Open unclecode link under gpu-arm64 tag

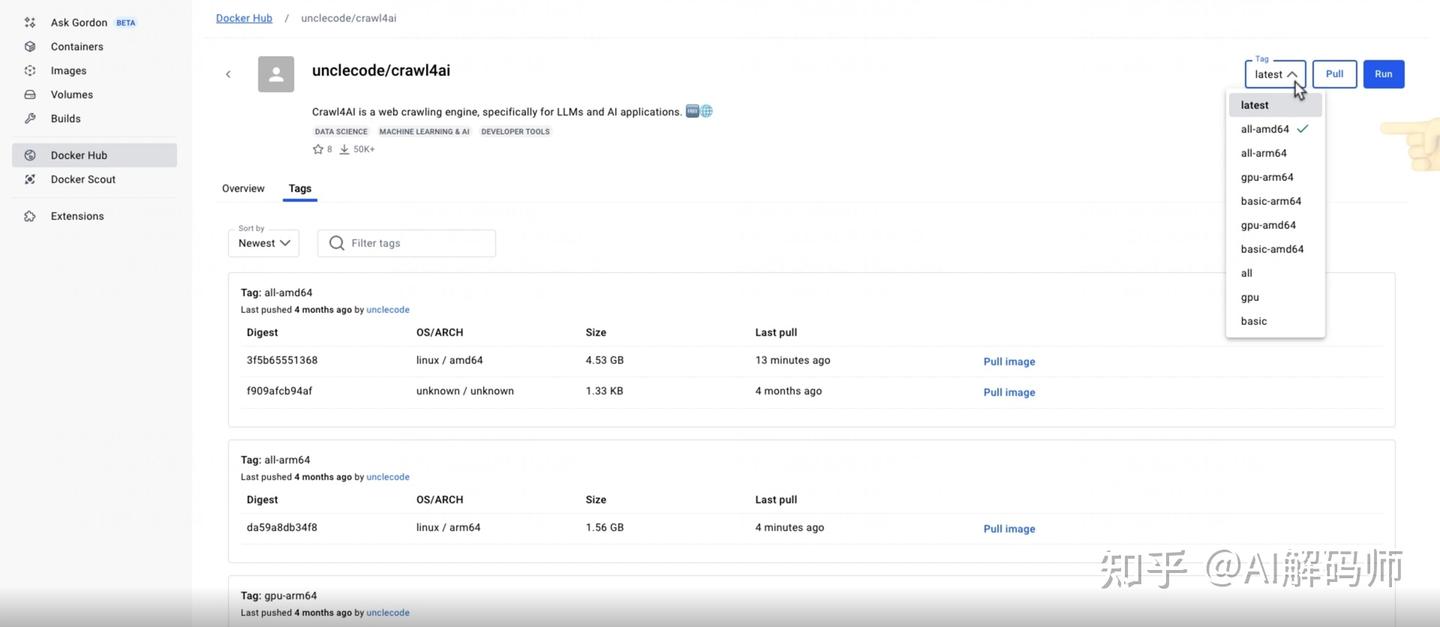(388, 613)
